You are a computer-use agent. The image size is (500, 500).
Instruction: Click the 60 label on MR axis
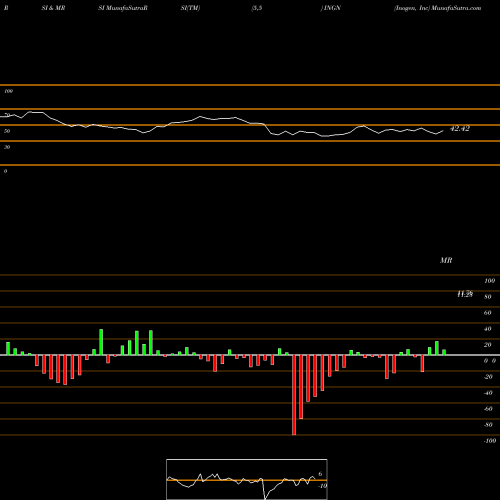click(488, 313)
